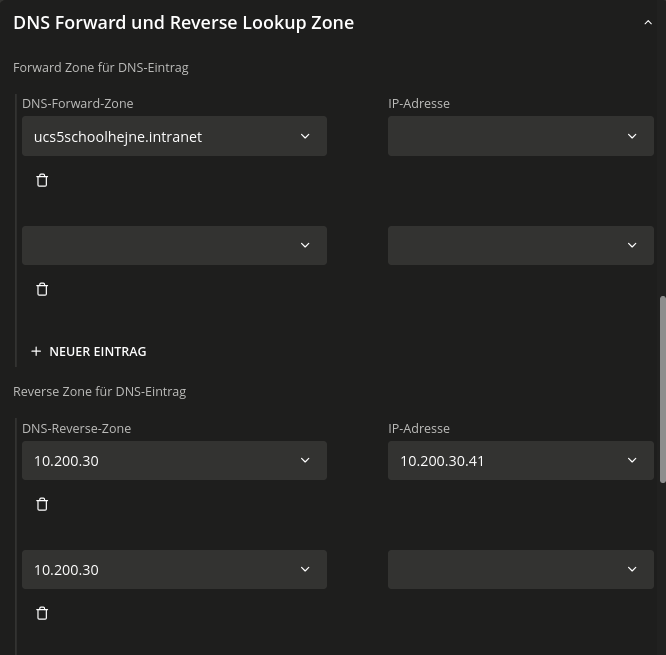Open the ucs5schoolhejne.intranet DNS-Forward-Zone dropdown
666x655 pixels.
click(305, 137)
